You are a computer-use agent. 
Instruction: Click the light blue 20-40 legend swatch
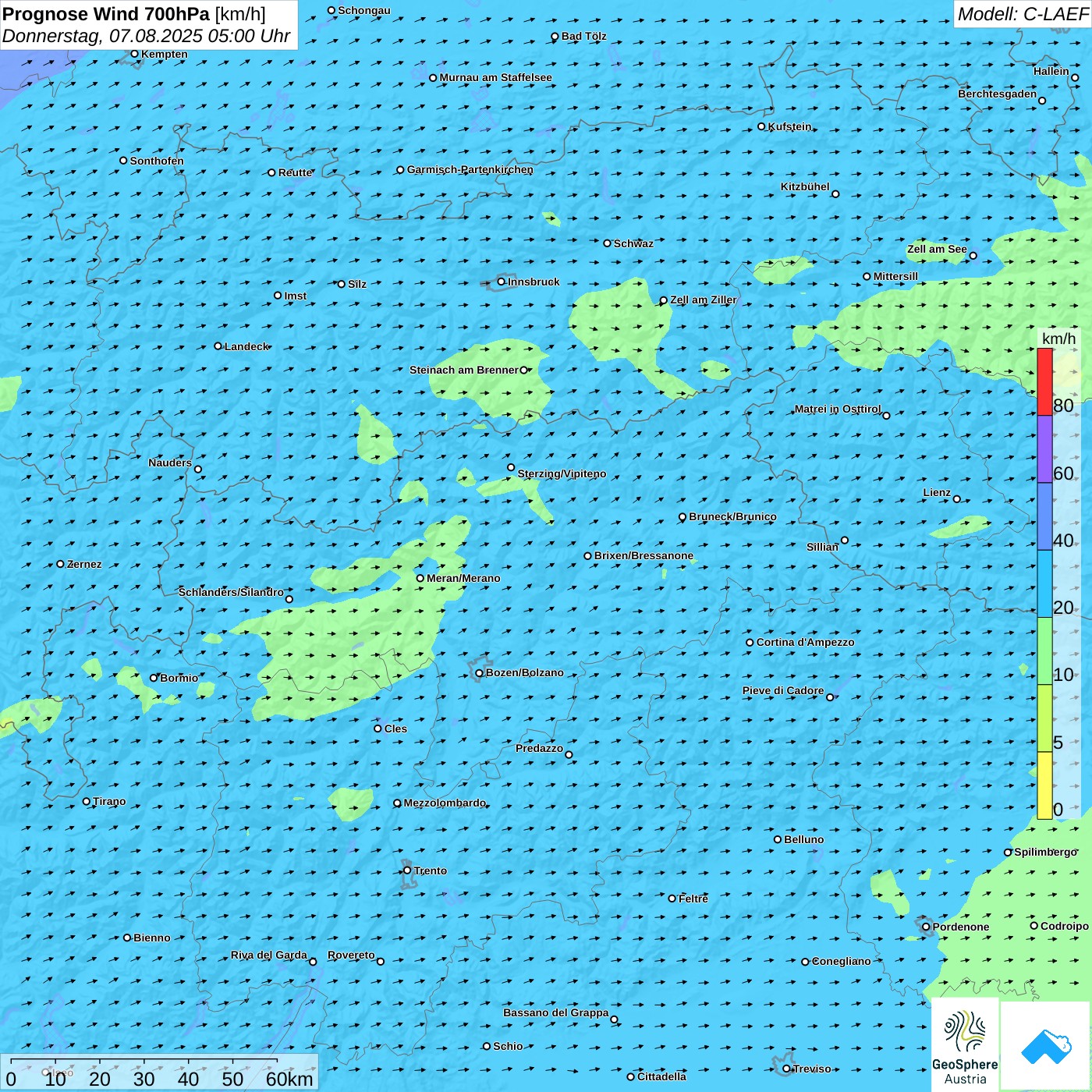pos(1044,584)
